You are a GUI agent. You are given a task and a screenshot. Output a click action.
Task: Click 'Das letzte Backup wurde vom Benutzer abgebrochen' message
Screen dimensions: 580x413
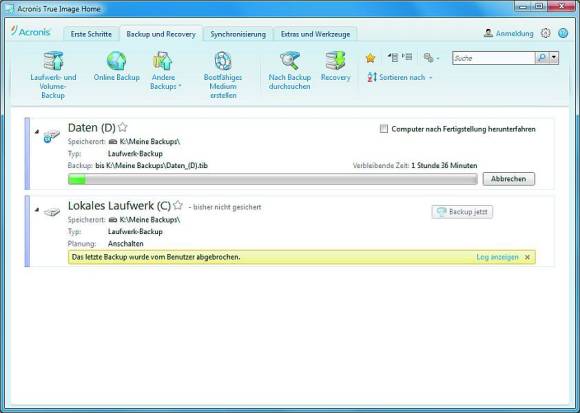[x=156, y=257]
